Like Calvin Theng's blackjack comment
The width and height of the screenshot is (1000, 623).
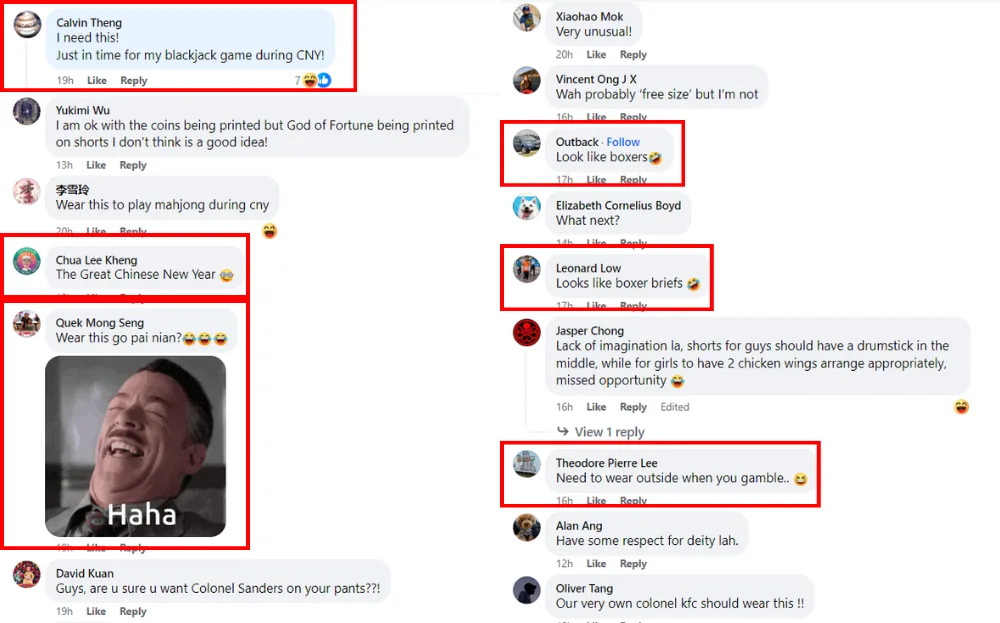click(x=97, y=80)
